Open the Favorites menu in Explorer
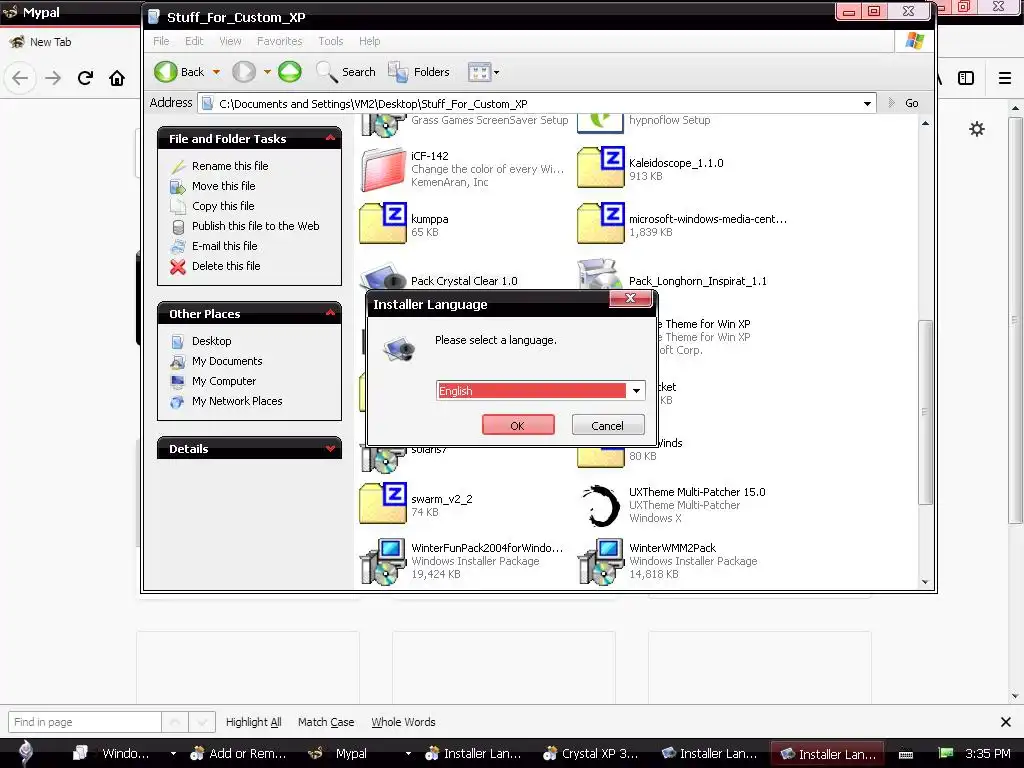 pos(280,41)
